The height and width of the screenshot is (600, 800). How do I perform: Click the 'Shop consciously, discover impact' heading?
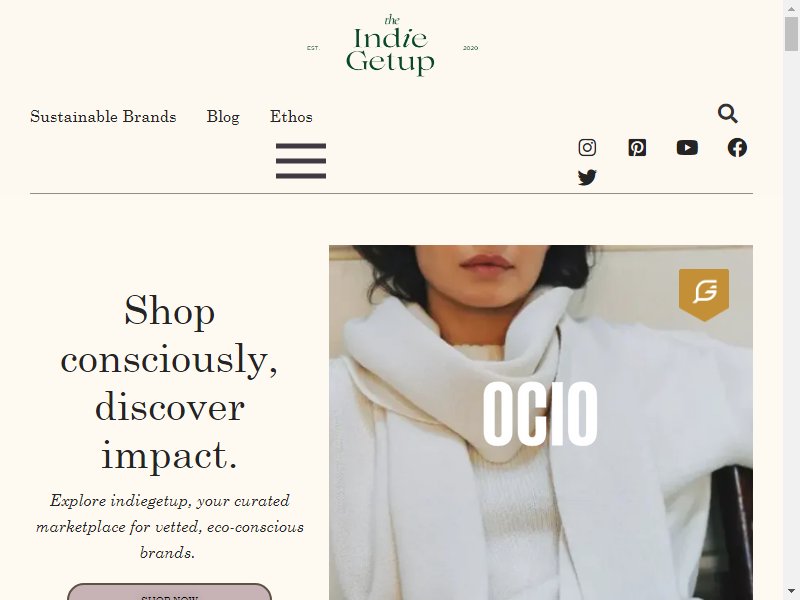coord(169,383)
